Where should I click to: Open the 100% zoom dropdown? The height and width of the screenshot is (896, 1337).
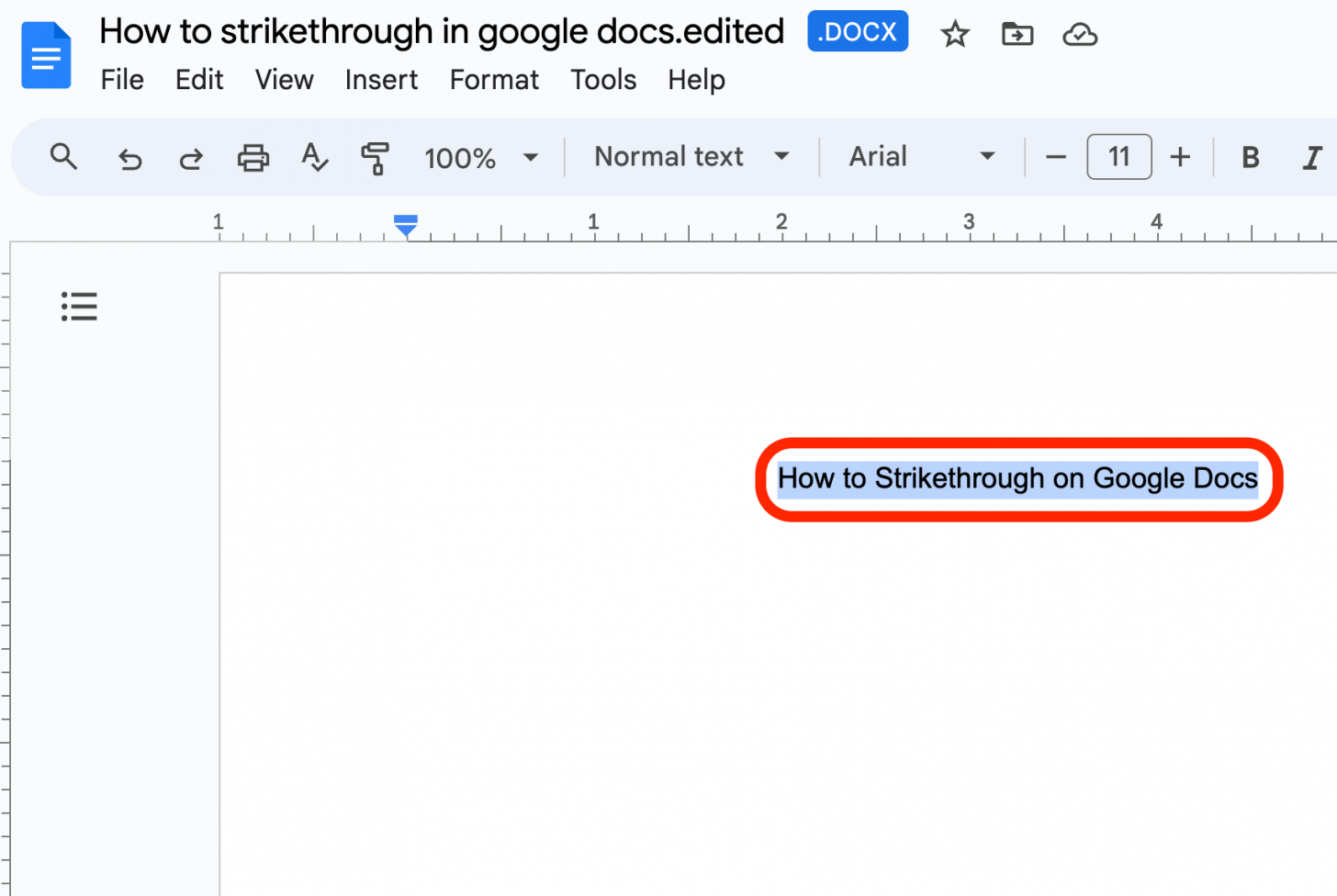tap(480, 158)
